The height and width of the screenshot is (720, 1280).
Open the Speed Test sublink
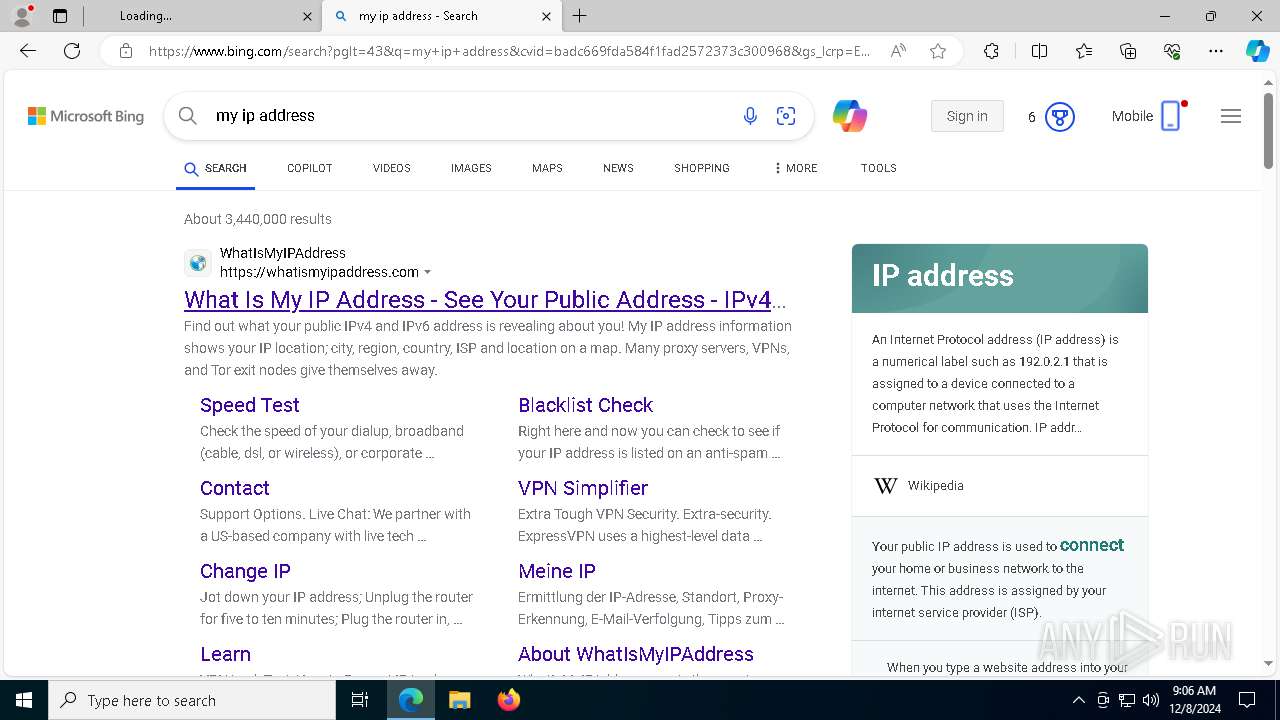click(x=250, y=405)
